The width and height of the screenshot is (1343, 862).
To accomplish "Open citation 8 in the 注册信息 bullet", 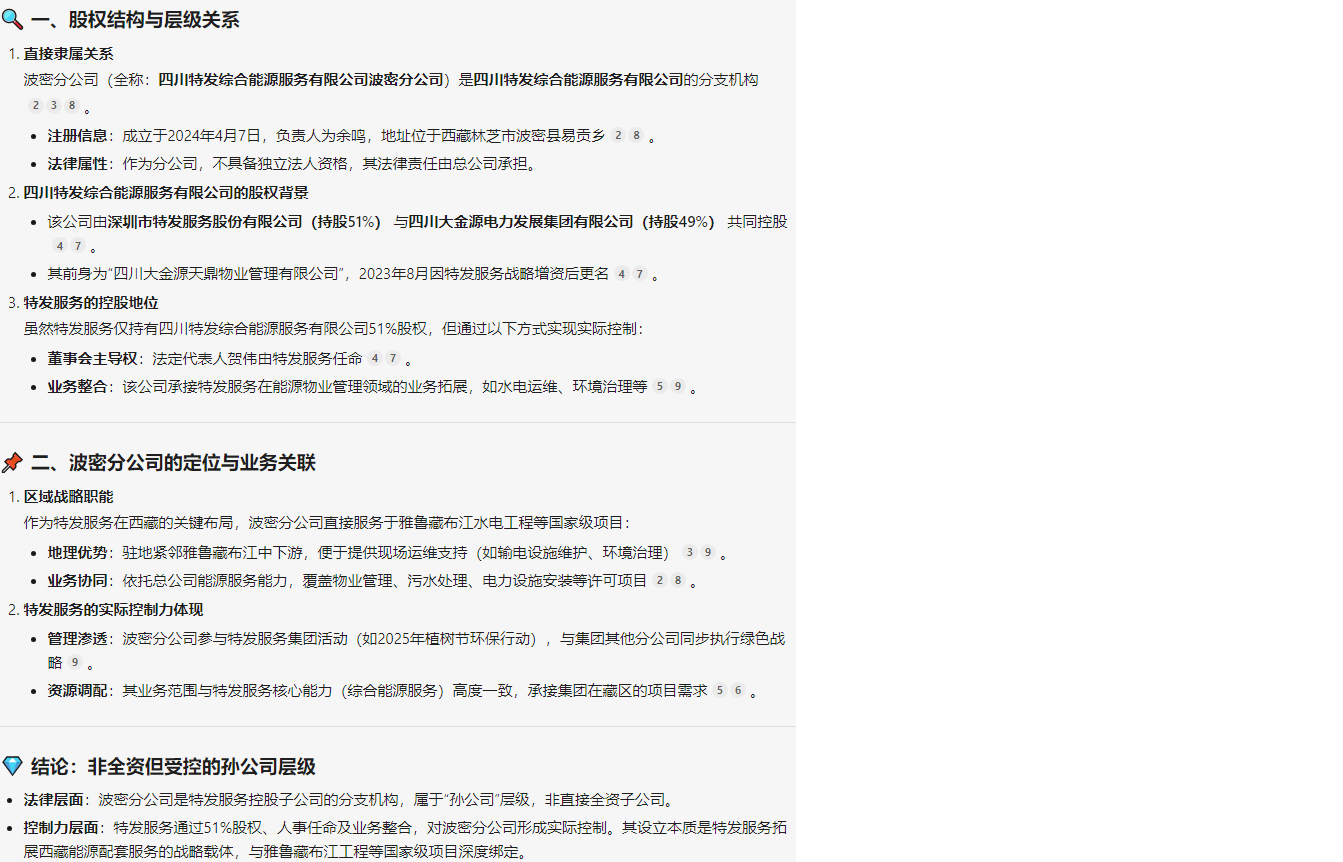I will pyautogui.click(x=636, y=135).
